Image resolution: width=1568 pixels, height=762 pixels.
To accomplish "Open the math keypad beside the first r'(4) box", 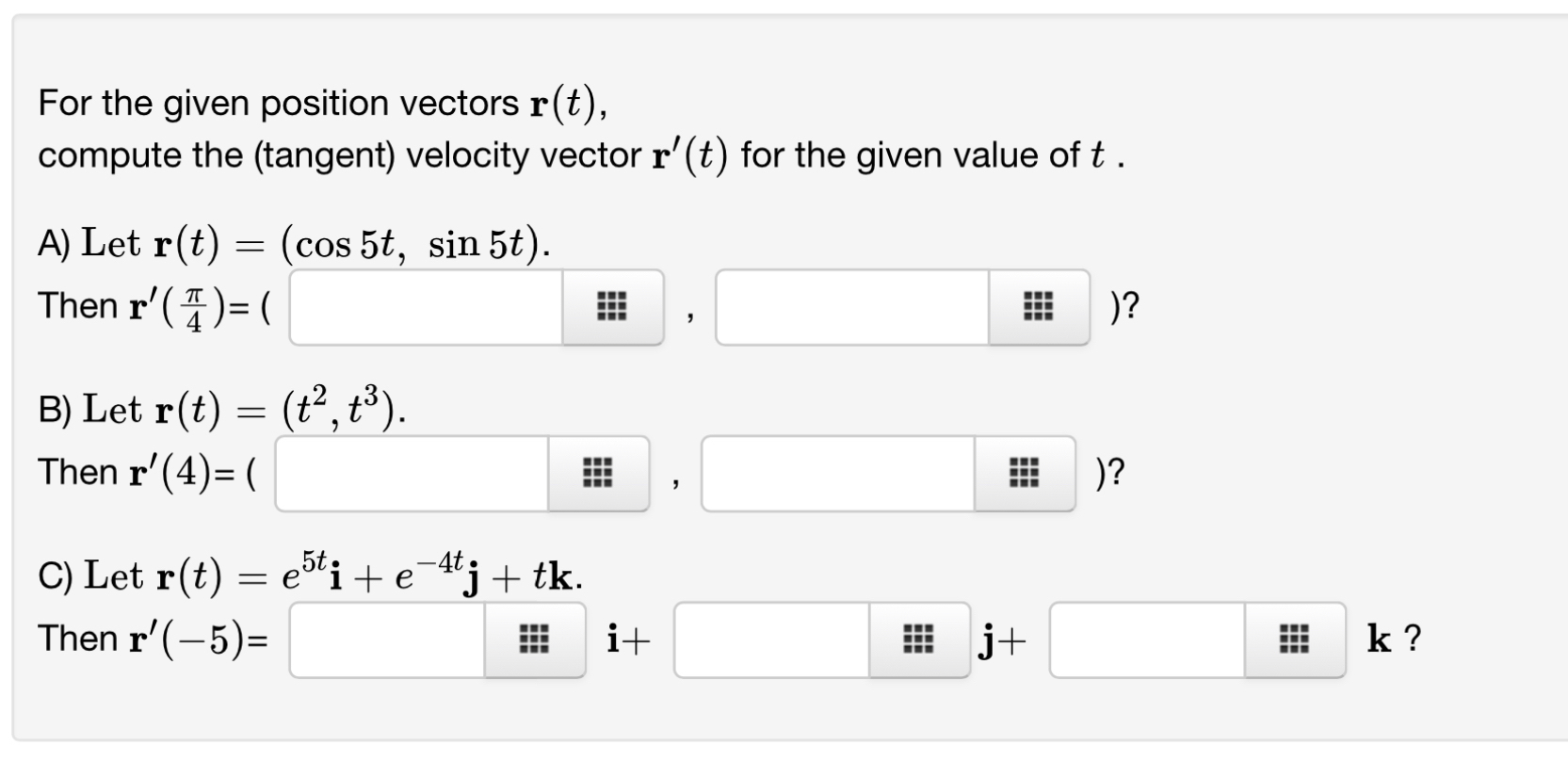I will click(x=600, y=474).
